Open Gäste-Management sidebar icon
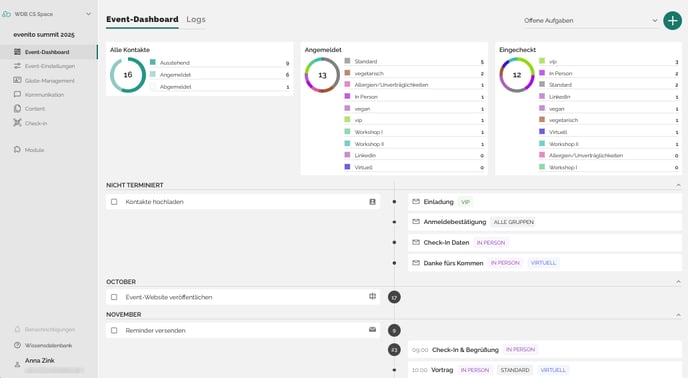688x378 pixels. tap(17, 80)
